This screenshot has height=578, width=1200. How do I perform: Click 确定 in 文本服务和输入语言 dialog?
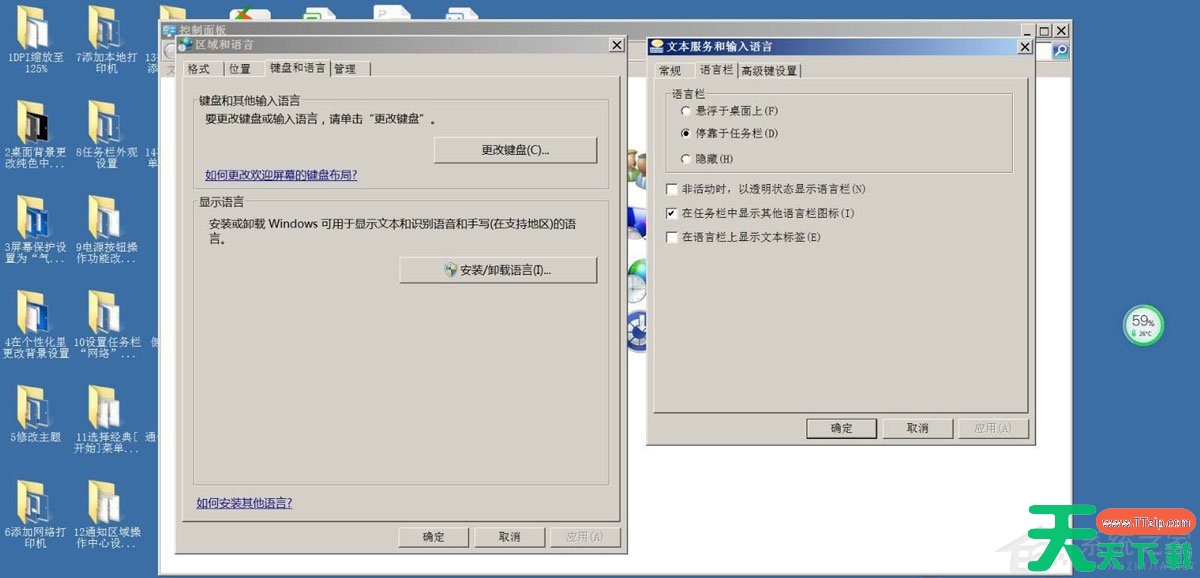point(842,428)
